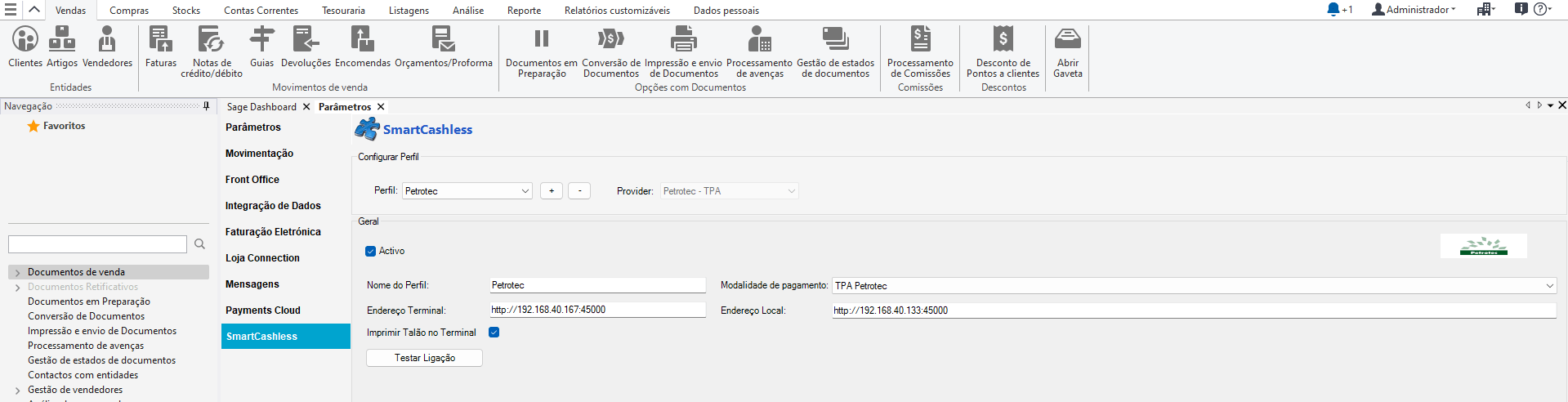Select Integração de Dados section
The image size is (1568, 402).
[x=285, y=206]
